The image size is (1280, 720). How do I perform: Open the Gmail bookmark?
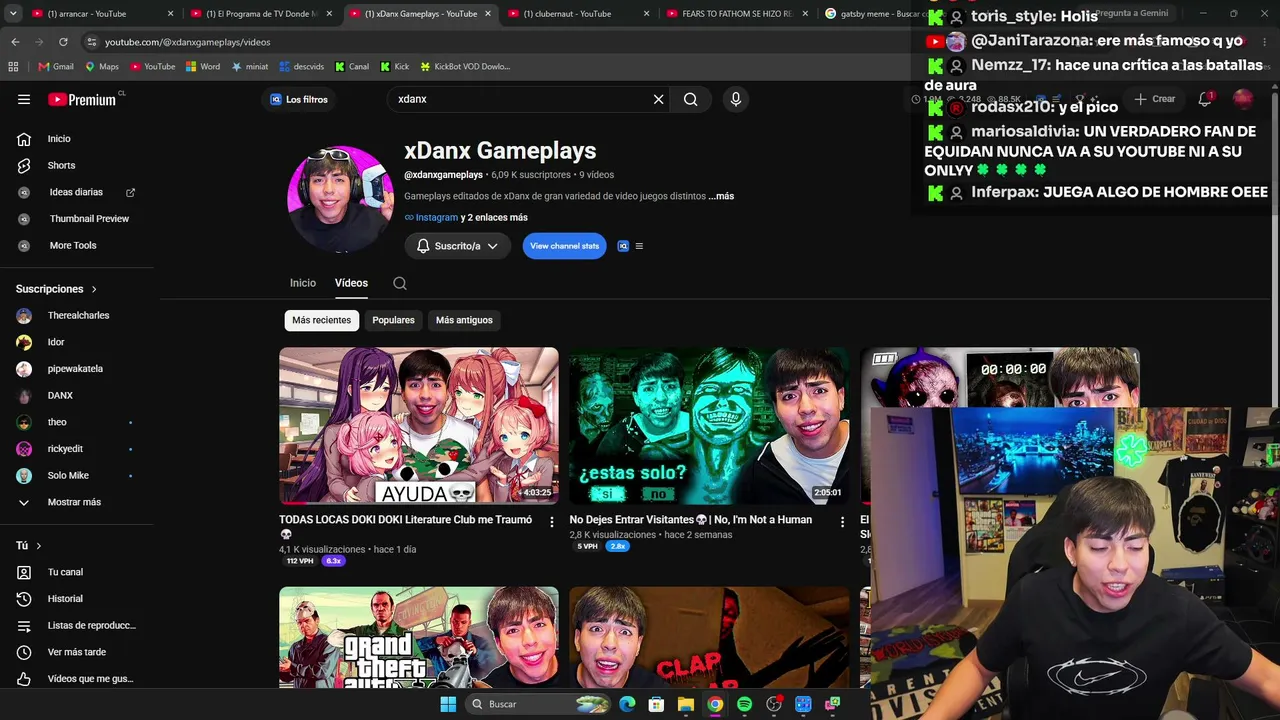(56, 66)
